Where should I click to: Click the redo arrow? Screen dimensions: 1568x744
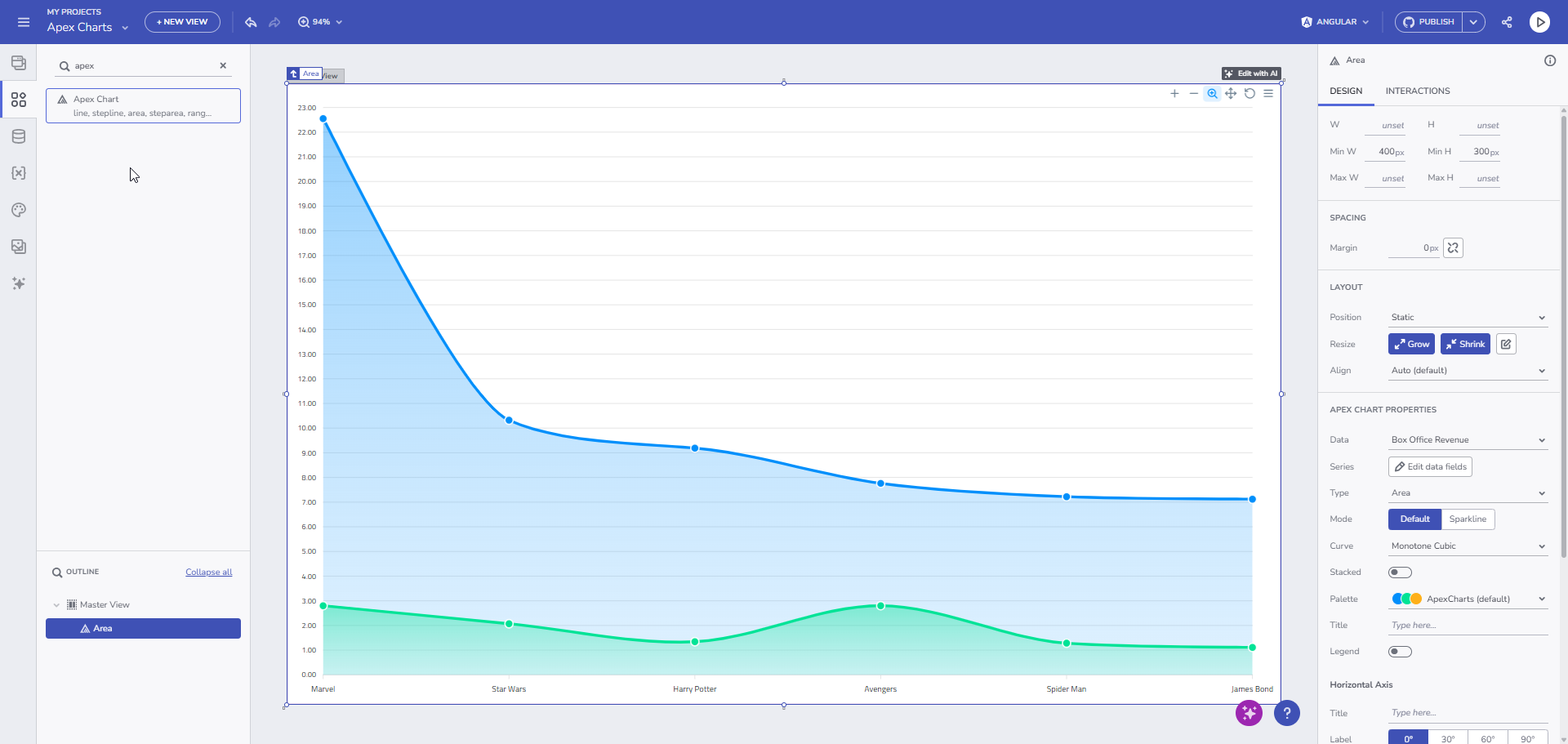point(274,22)
